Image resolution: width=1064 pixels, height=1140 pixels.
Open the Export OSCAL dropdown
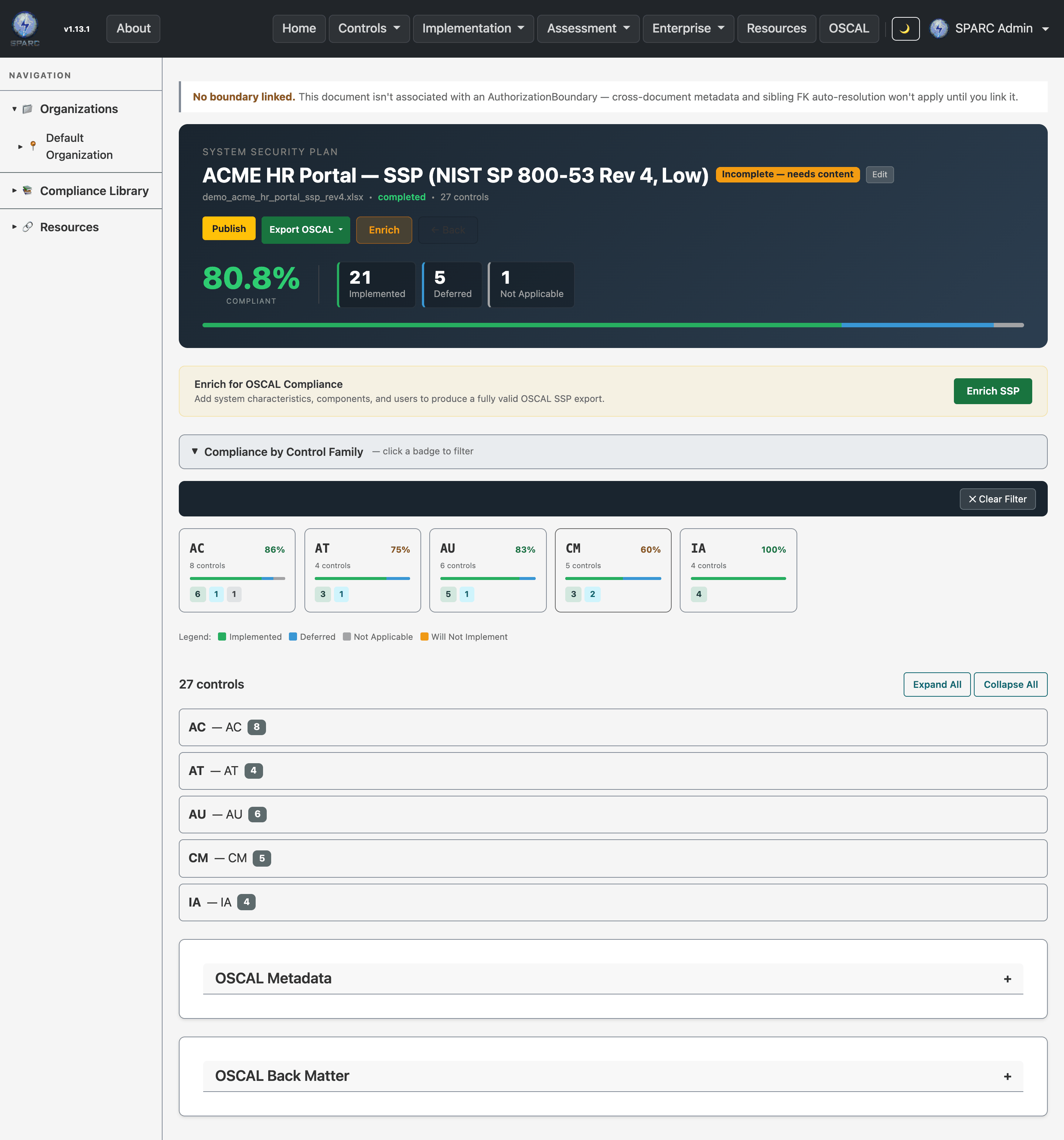pyautogui.click(x=306, y=230)
